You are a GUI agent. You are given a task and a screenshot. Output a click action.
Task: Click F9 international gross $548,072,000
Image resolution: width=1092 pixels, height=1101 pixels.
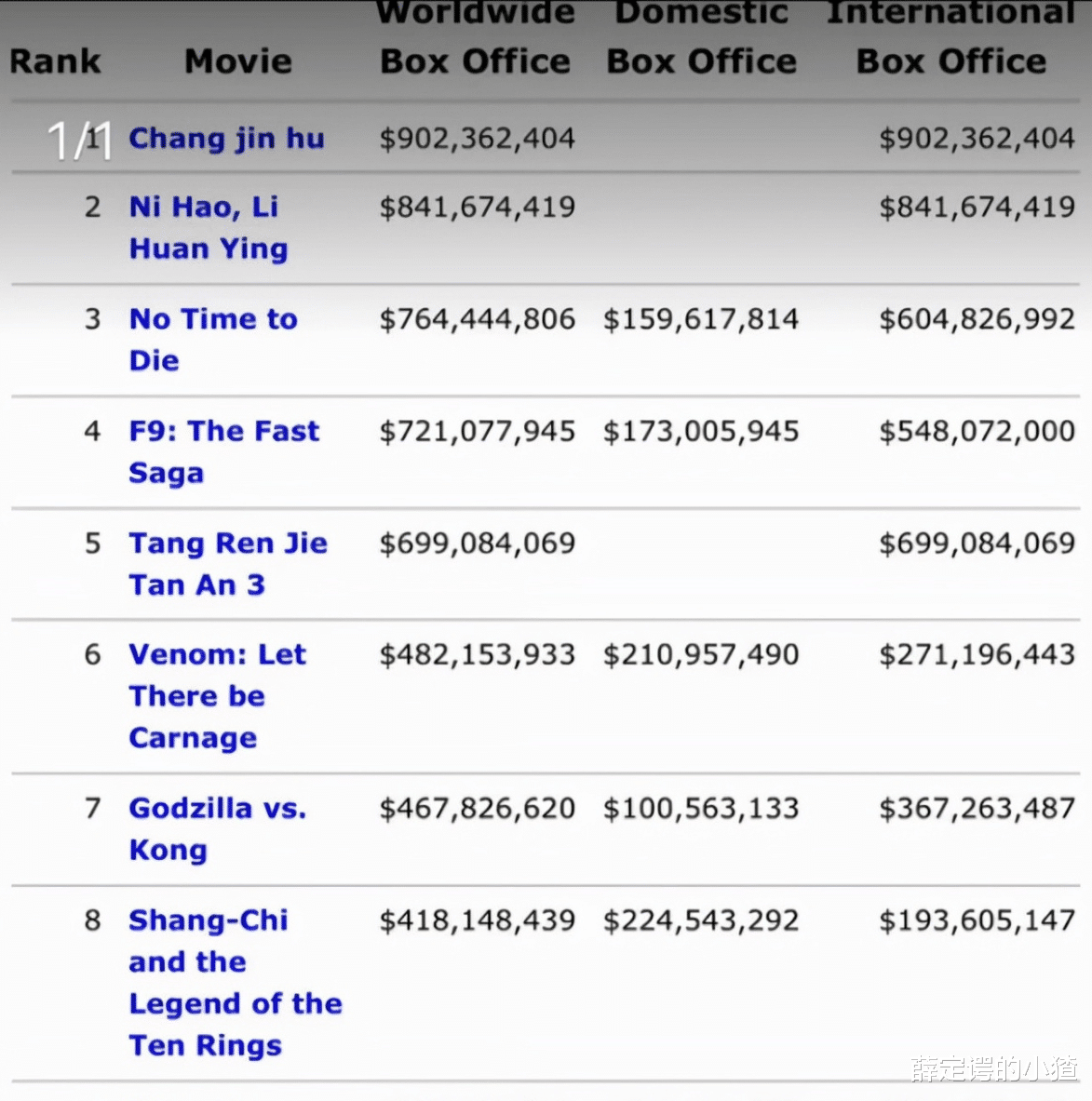coord(977,431)
